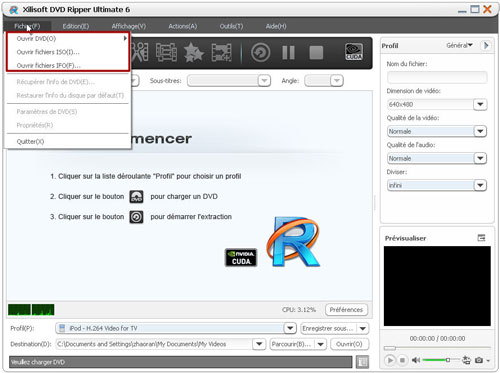Click the add output profile film icon

(x=221, y=52)
